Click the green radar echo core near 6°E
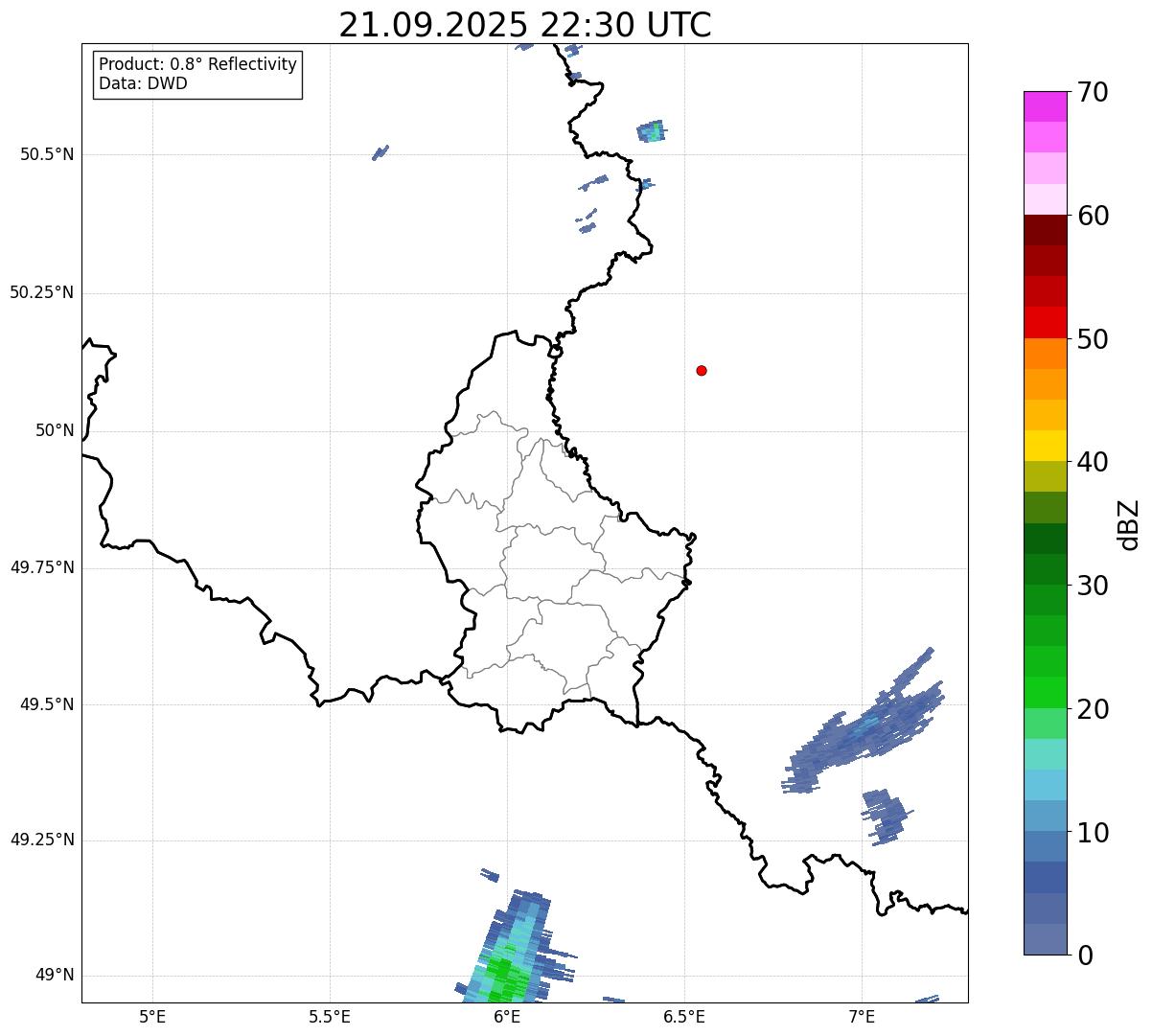Image resolution: width=1152 pixels, height=1036 pixels. [x=503, y=978]
